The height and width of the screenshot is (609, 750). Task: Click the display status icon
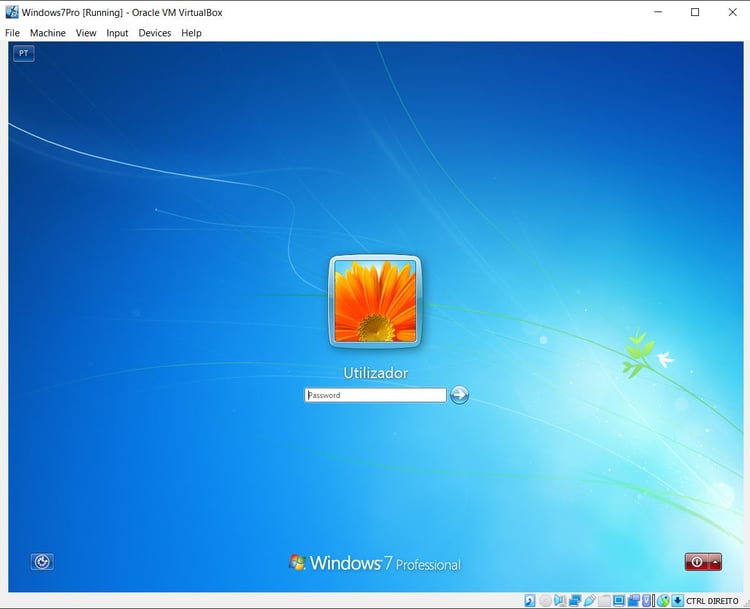[619, 600]
